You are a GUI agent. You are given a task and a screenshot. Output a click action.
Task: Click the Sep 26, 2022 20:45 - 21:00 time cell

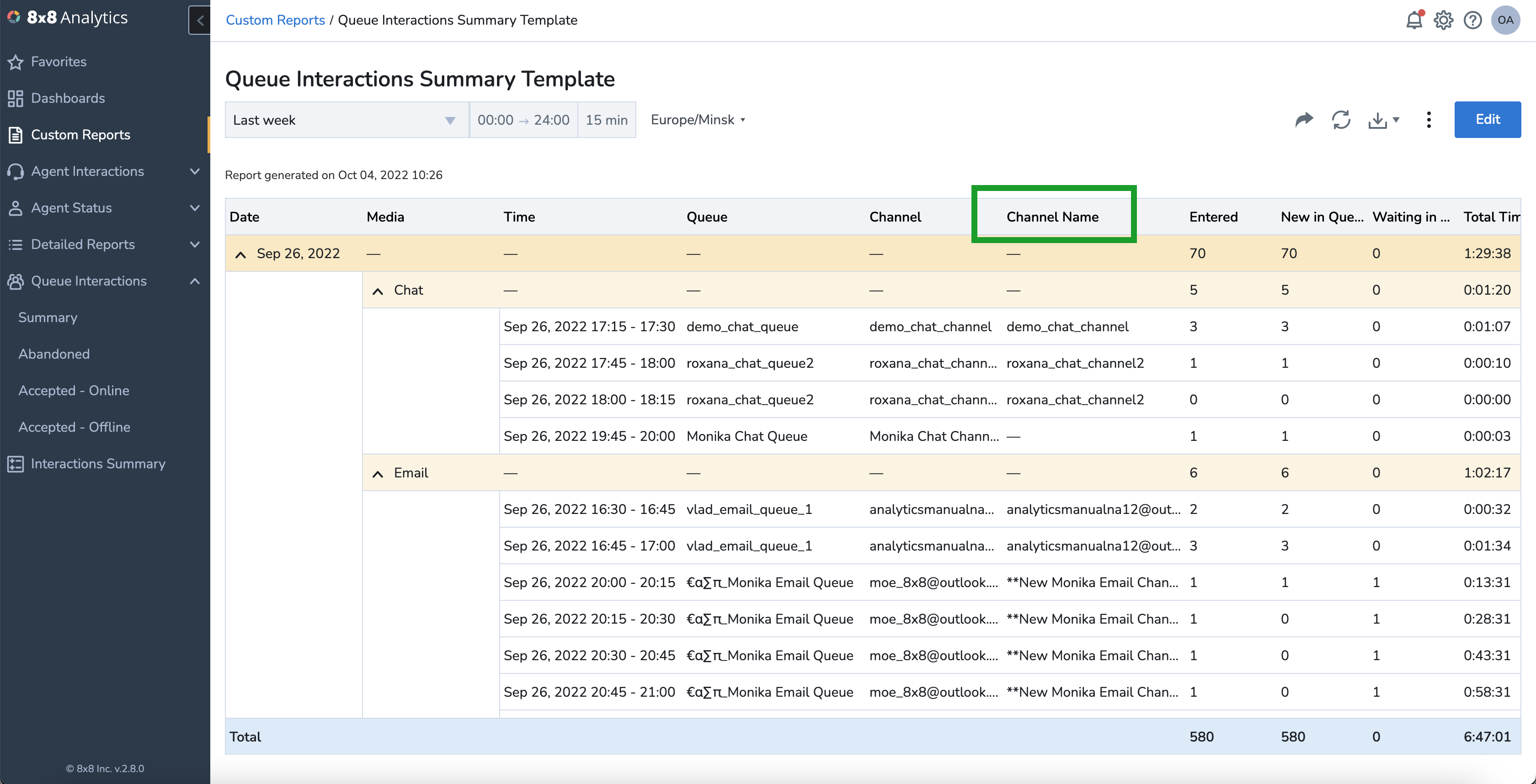(x=589, y=693)
